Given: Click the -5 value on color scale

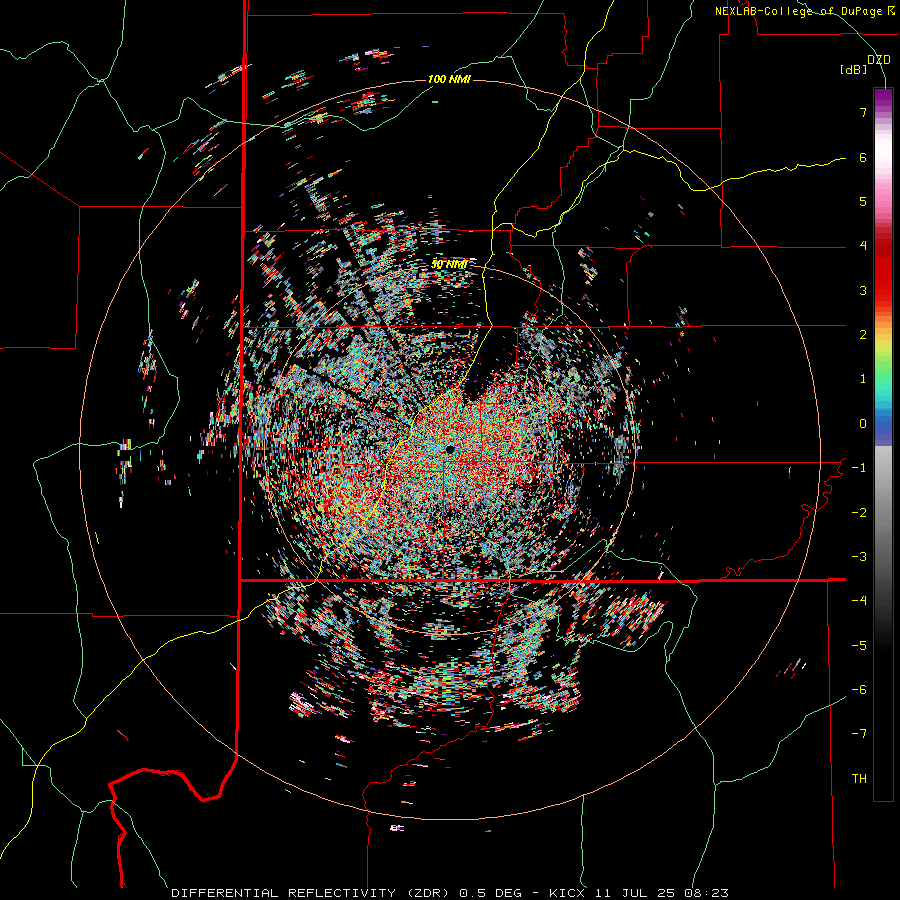Looking at the screenshot, I should click(x=859, y=646).
